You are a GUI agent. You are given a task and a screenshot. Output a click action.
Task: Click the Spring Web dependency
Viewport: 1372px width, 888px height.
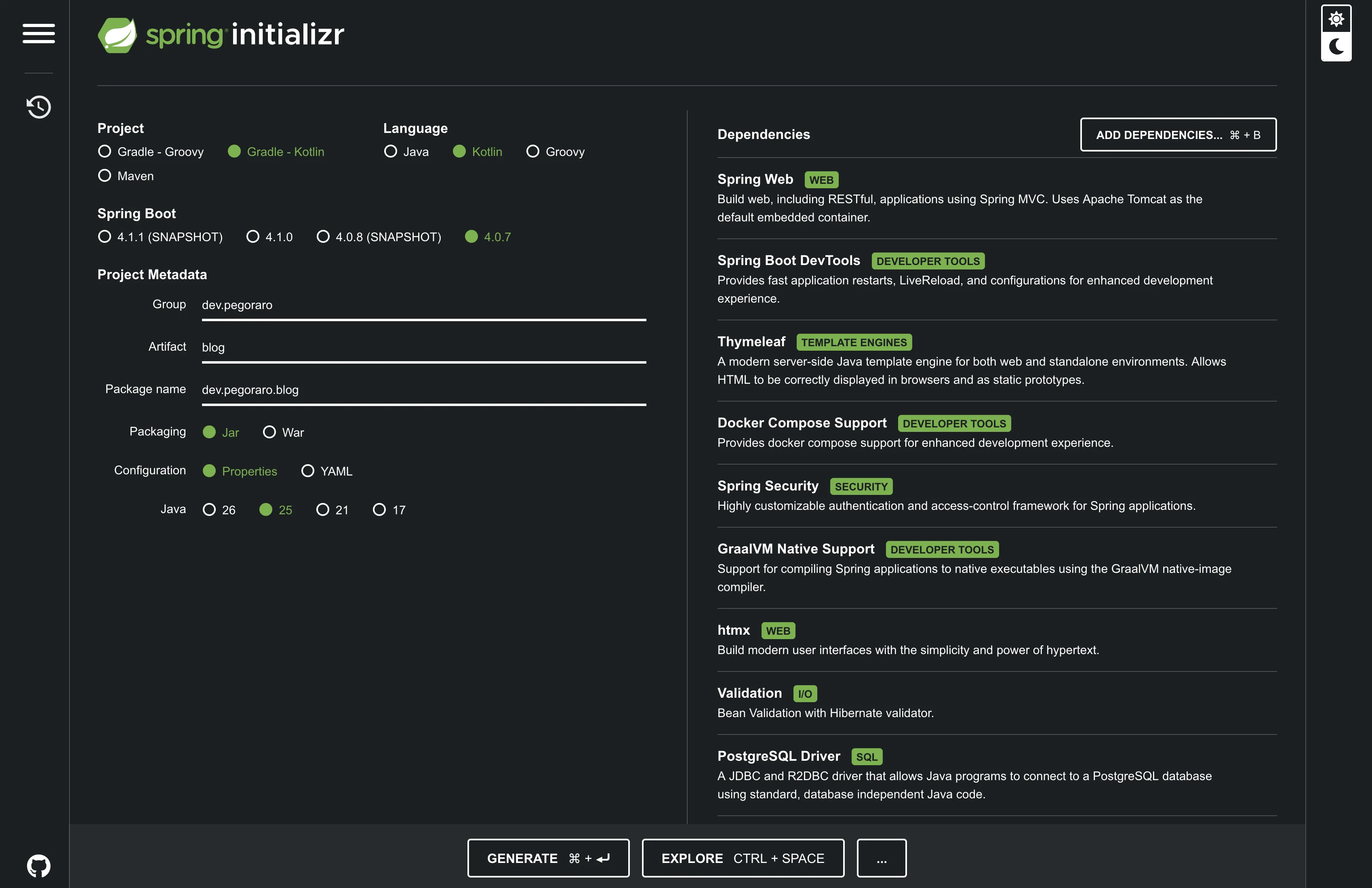pos(997,198)
